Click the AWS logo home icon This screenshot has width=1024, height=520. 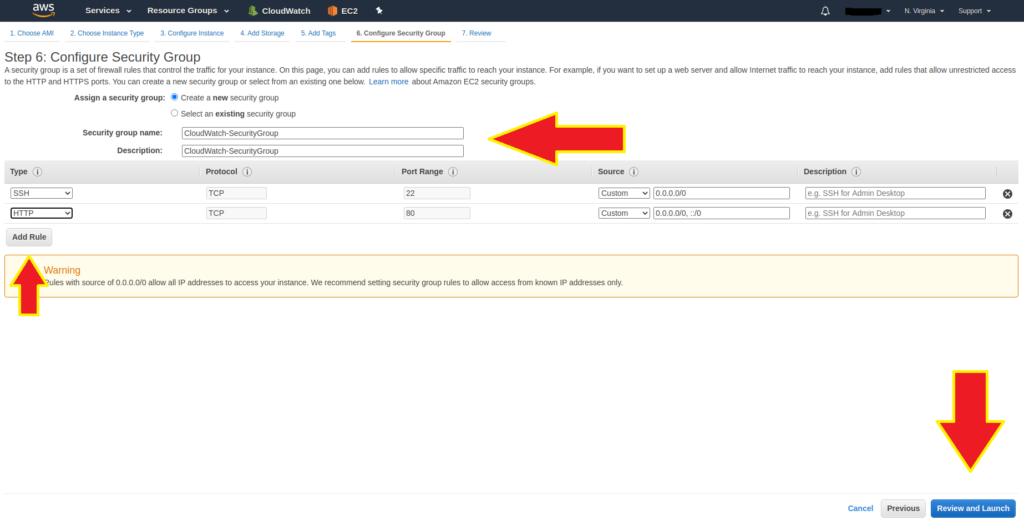(43, 10)
